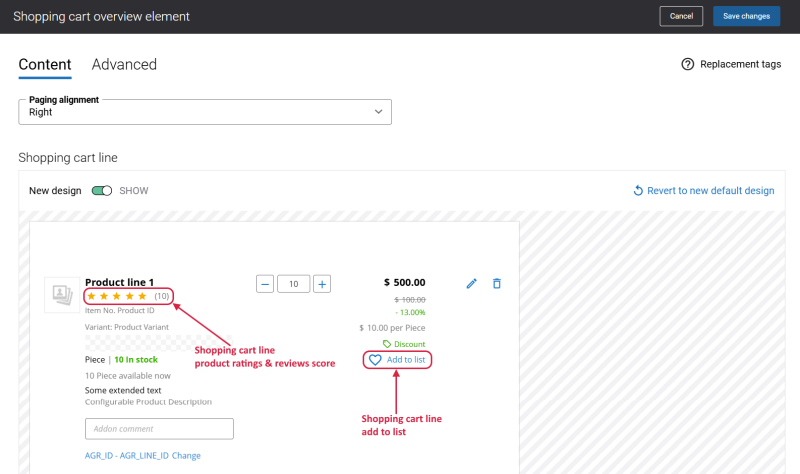The height and width of the screenshot is (474, 800).
Task: Switch to the Advanced tab
Action: pos(124,65)
